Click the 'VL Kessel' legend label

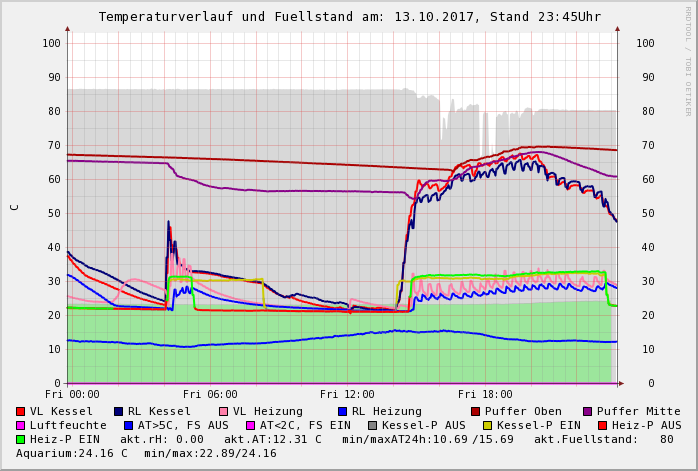61,411
